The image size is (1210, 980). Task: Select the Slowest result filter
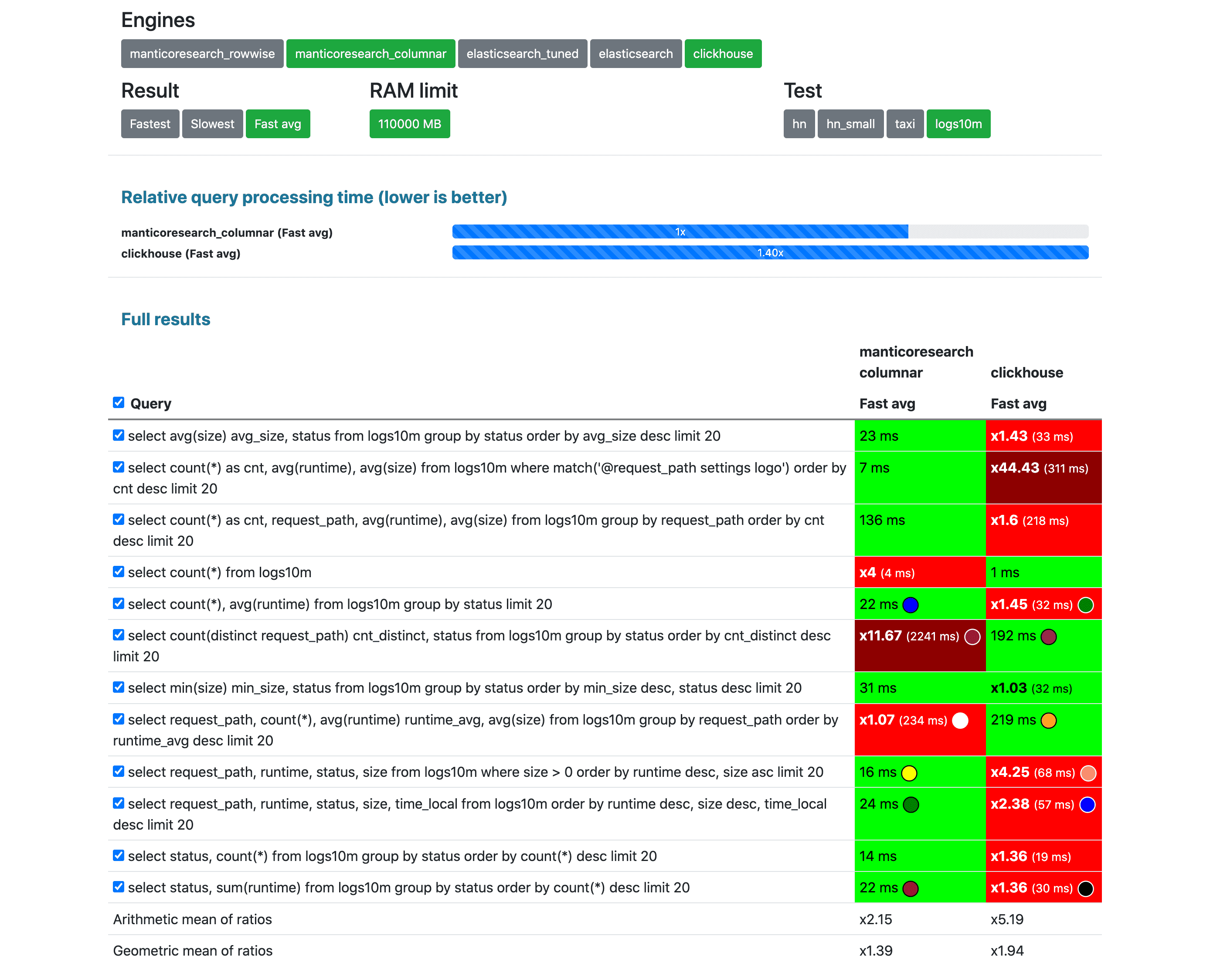[211, 124]
